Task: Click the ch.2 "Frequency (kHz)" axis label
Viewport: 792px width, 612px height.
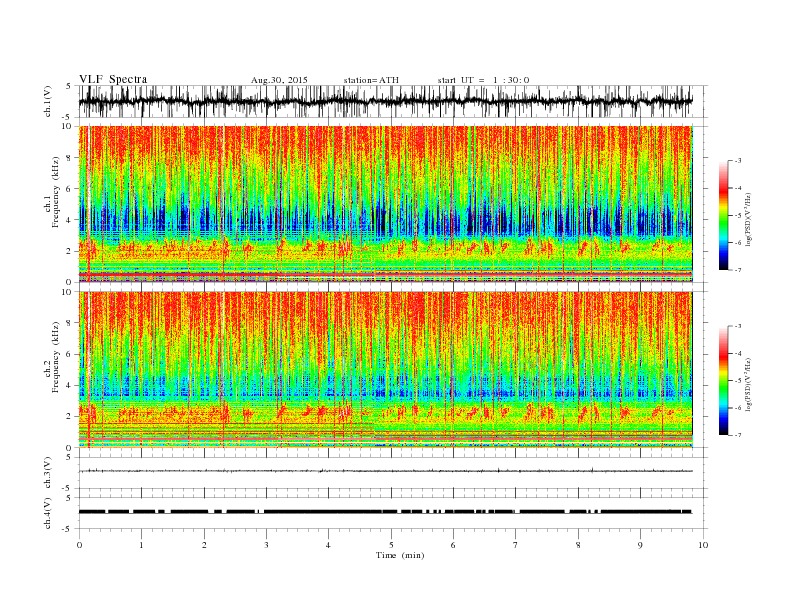Action: [x=56, y=358]
